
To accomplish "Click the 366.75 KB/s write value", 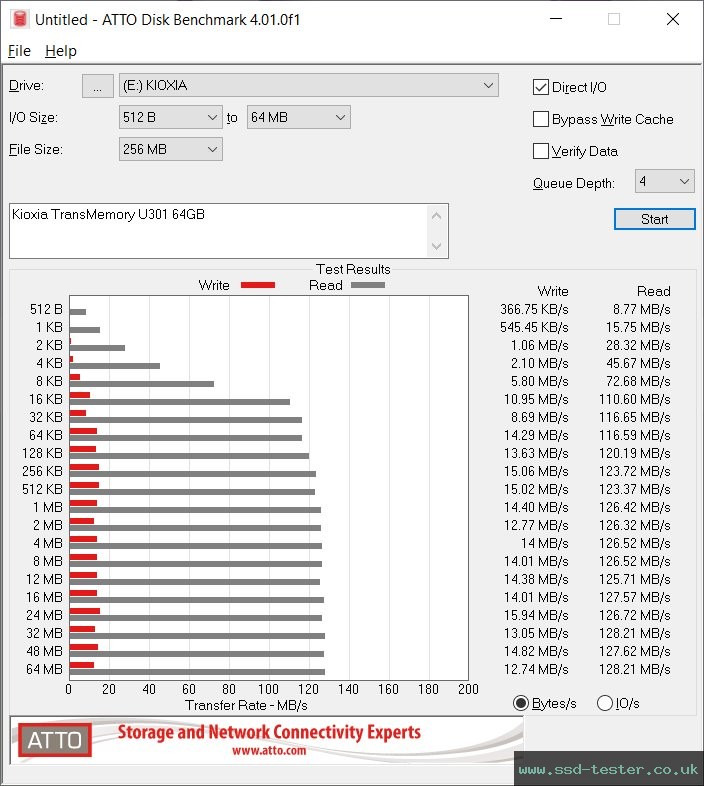I will pos(534,309).
